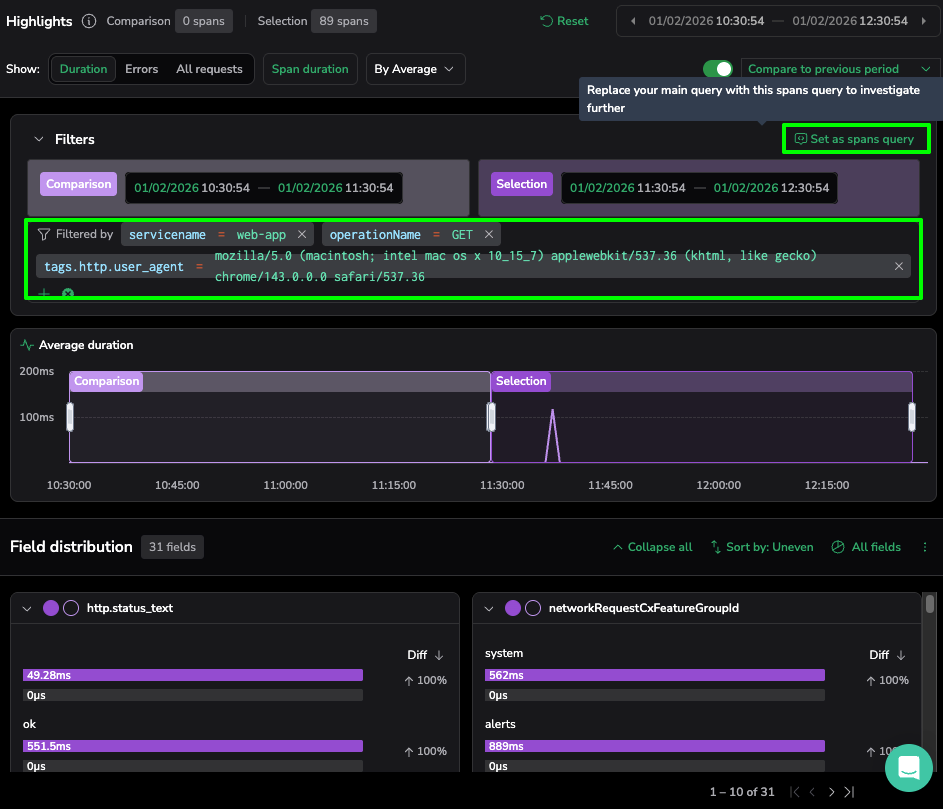Open the chat support widget
This screenshot has height=809, width=943.
(x=908, y=768)
